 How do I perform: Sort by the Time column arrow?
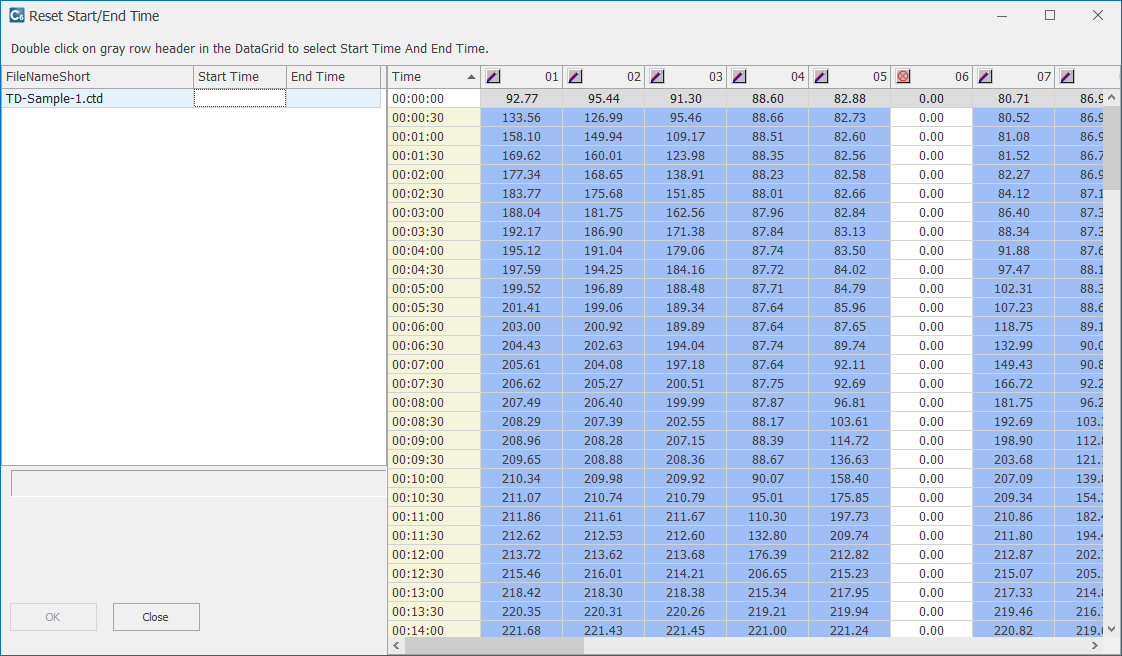pyautogui.click(x=471, y=77)
